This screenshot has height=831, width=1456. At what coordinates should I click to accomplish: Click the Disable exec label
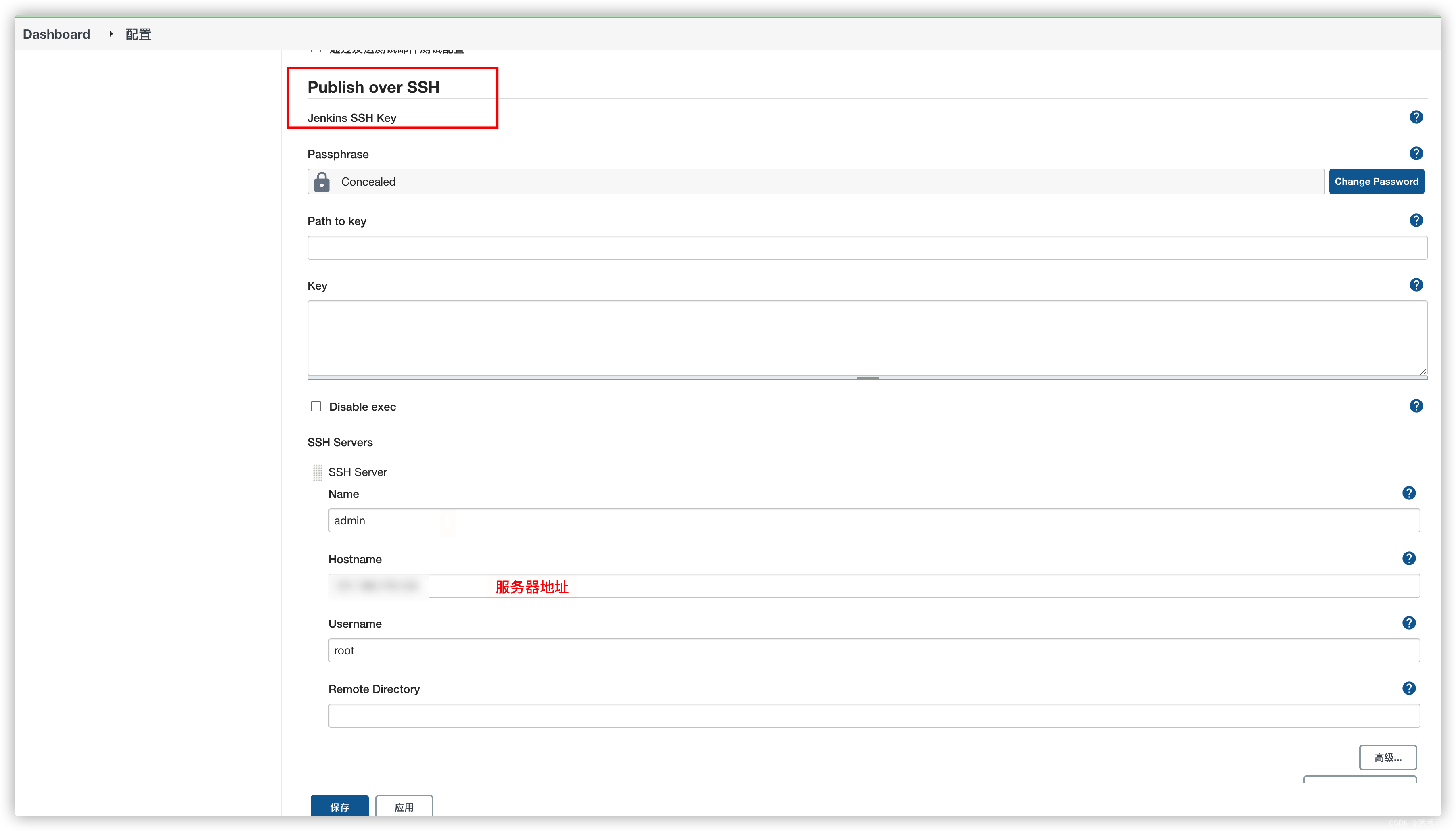point(362,407)
